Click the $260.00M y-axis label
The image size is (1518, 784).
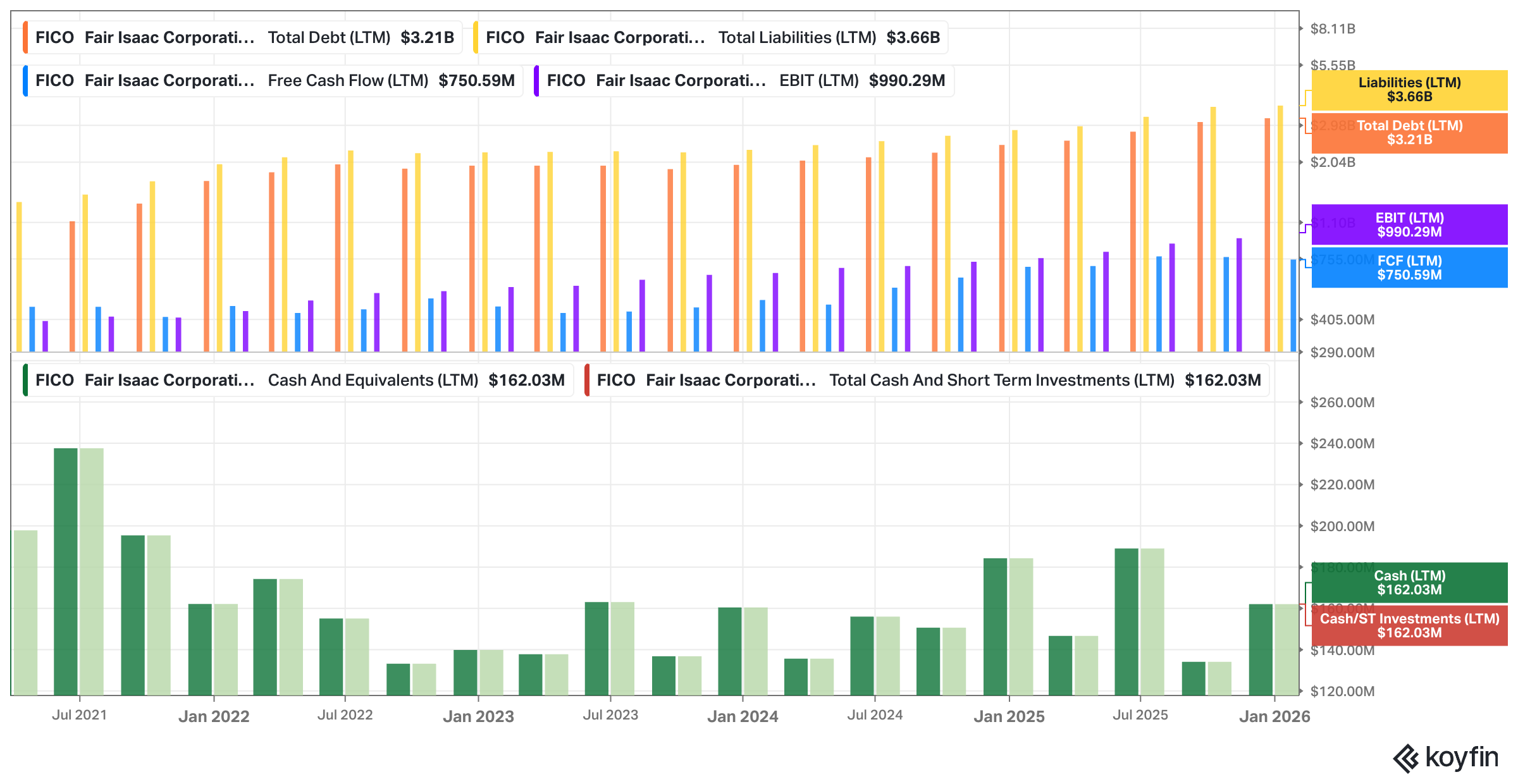(x=1343, y=403)
